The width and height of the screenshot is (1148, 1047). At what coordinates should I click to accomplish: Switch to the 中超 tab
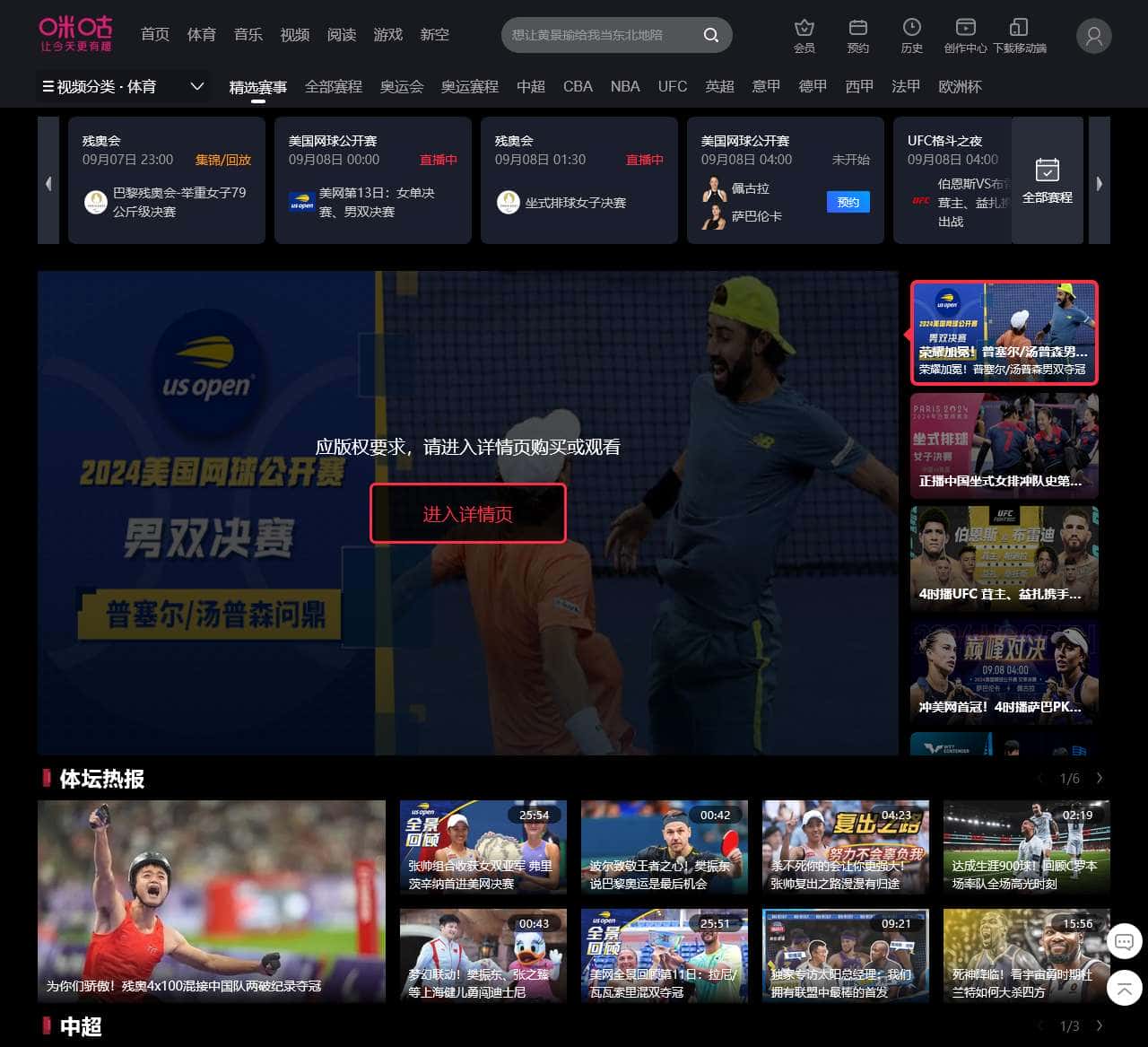pos(531,87)
